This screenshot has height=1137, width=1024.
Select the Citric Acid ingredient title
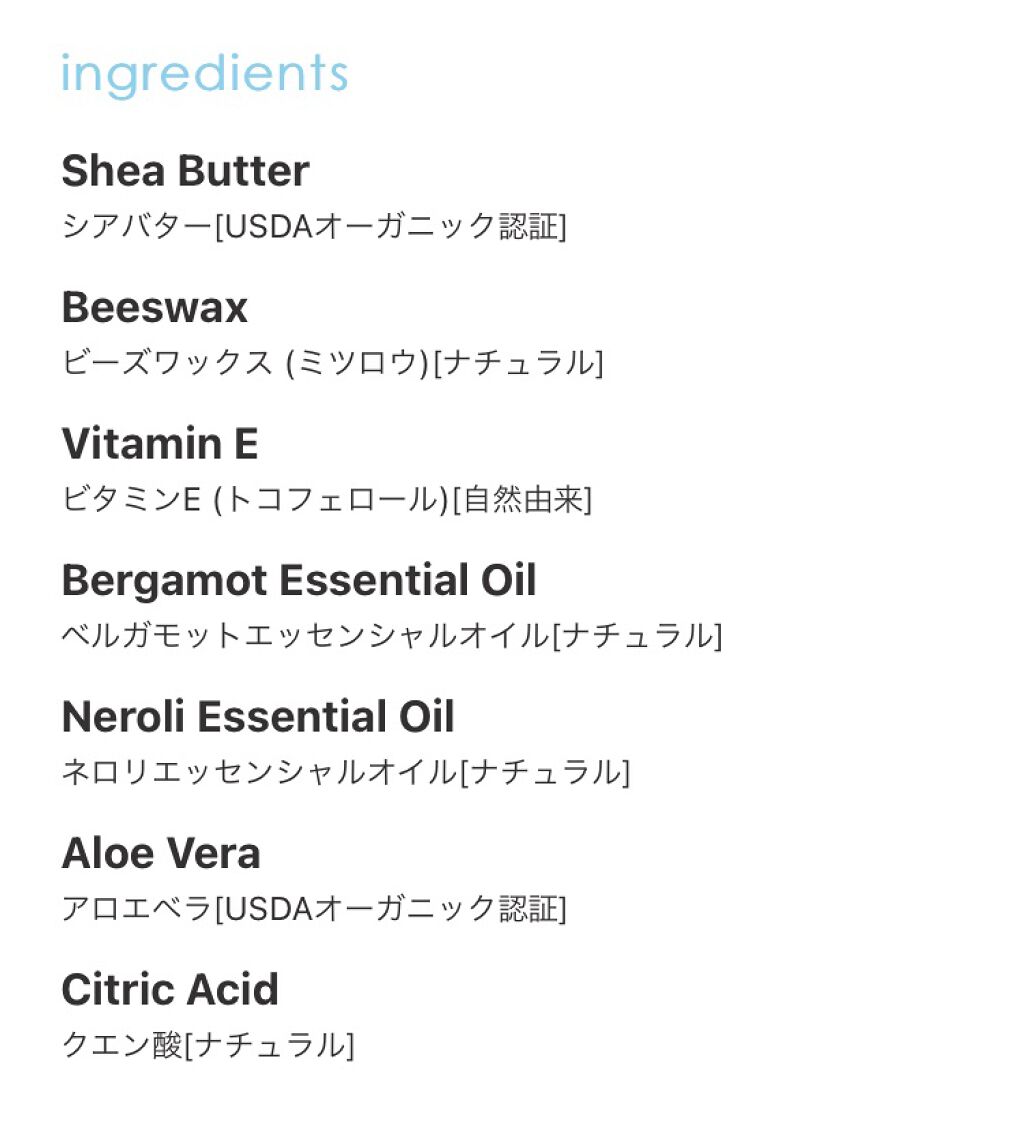(x=170, y=990)
